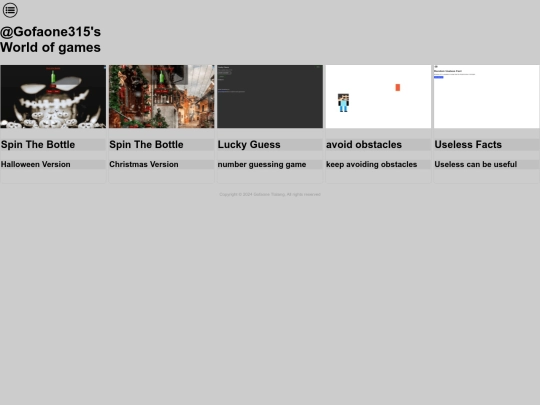Click the orange obstacle block in preview
This screenshot has width=540, height=405.
[398, 87]
